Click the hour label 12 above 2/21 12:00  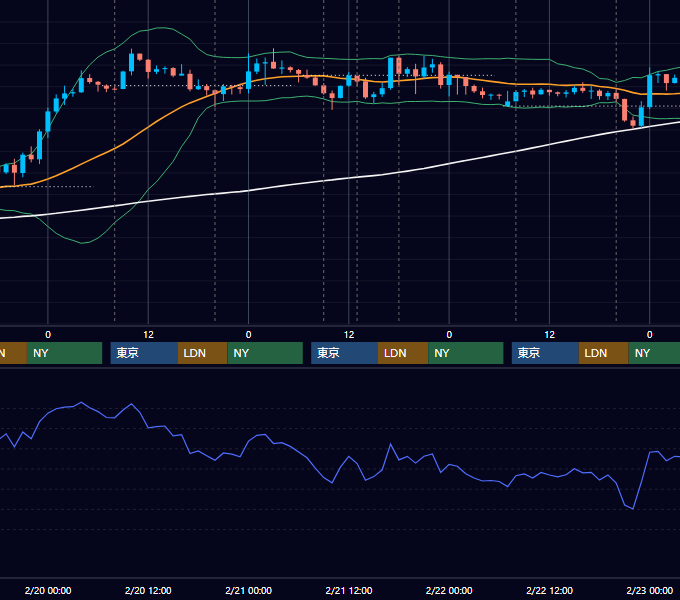click(x=349, y=335)
